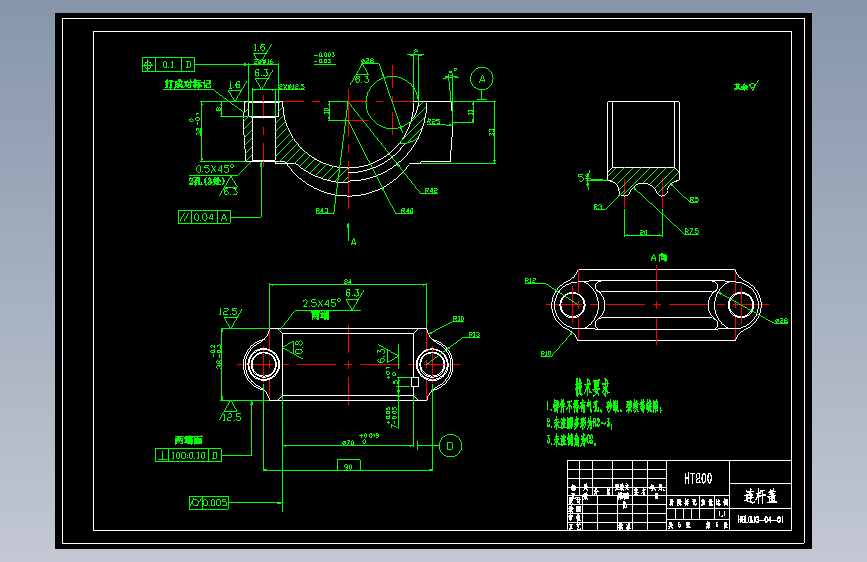Select the position tolerance symbol in the 0.1 frame
The height and width of the screenshot is (562, 867).
(148, 65)
